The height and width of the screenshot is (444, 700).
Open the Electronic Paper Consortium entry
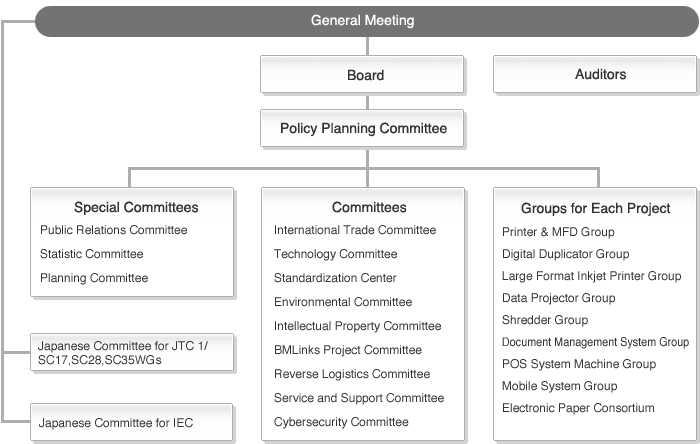point(578,408)
